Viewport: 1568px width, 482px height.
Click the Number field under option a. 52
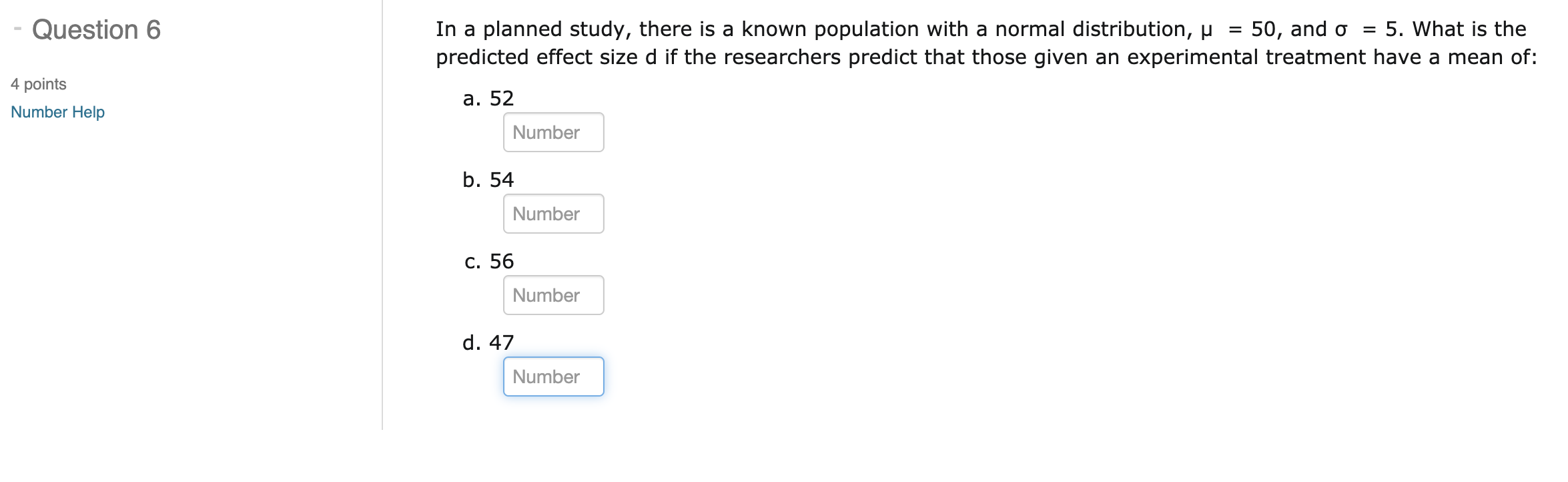552,132
